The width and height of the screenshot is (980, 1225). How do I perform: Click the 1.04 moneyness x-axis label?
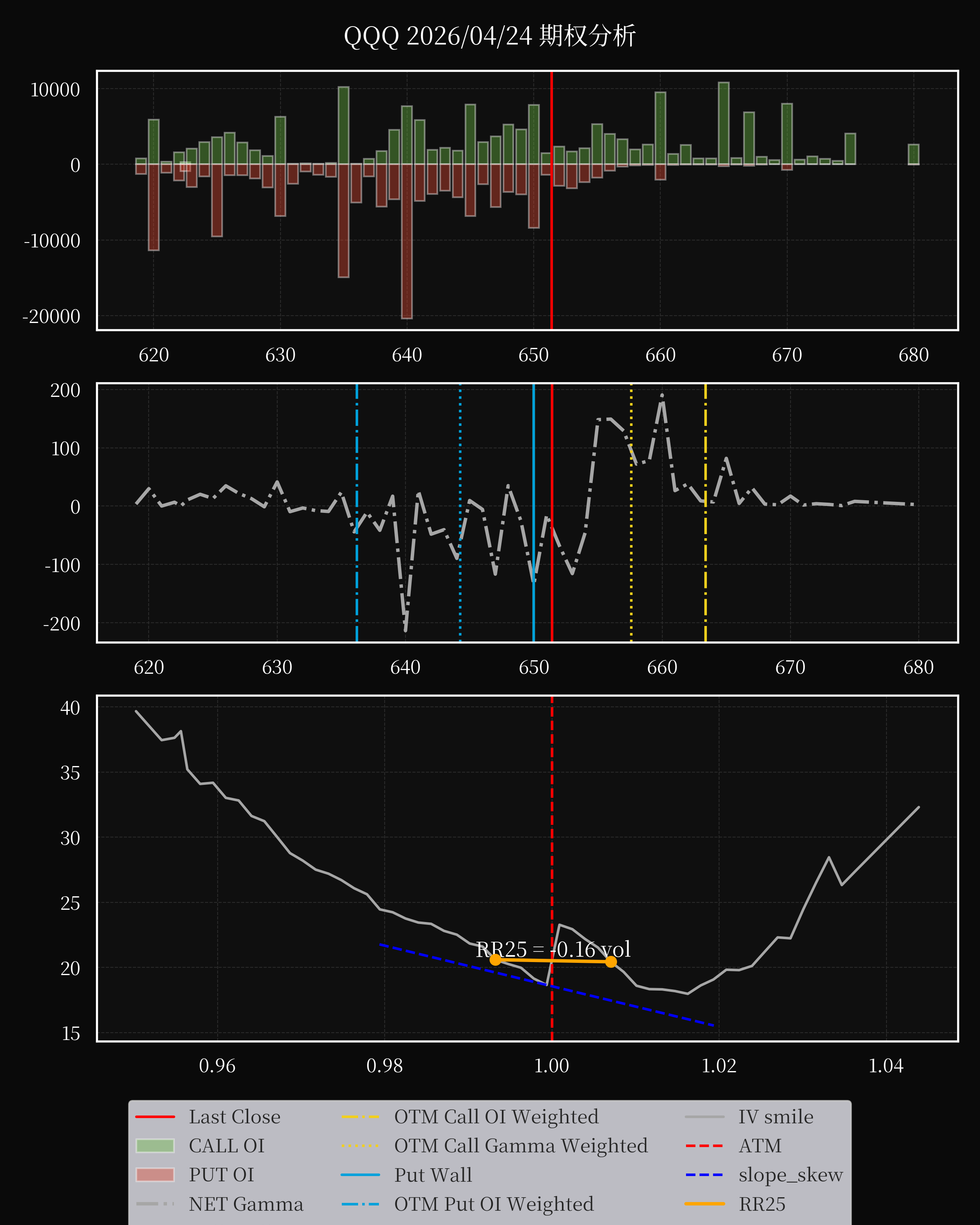point(886,1066)
